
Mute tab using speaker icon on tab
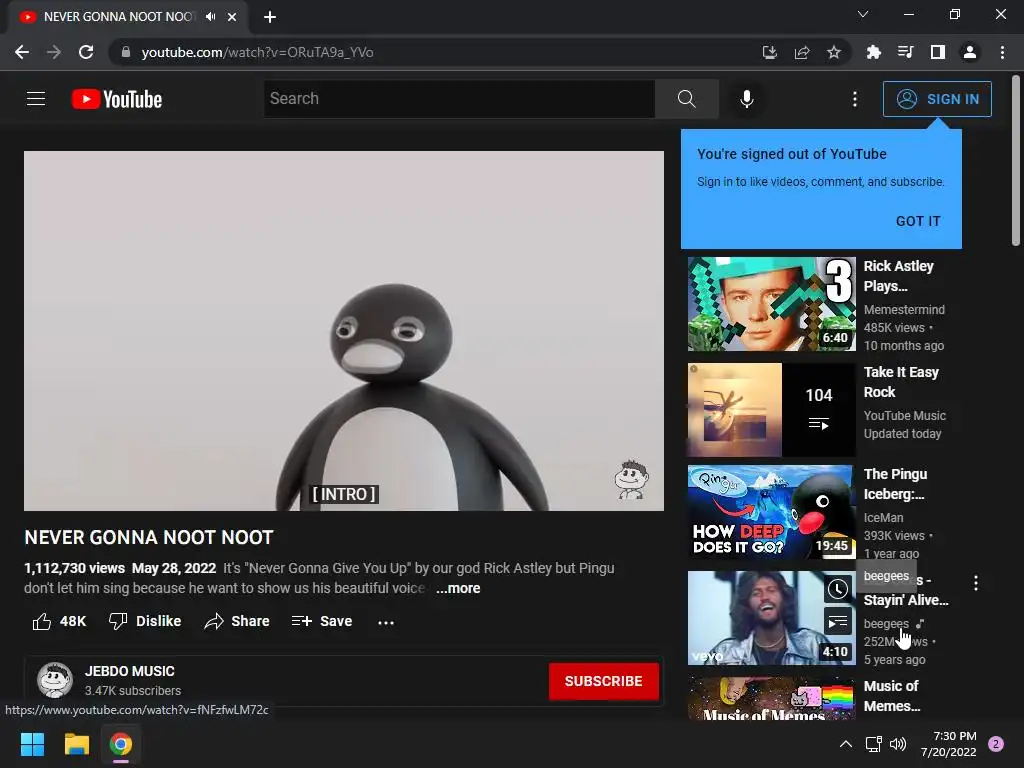pyautogui.click(x=210, y=16)
